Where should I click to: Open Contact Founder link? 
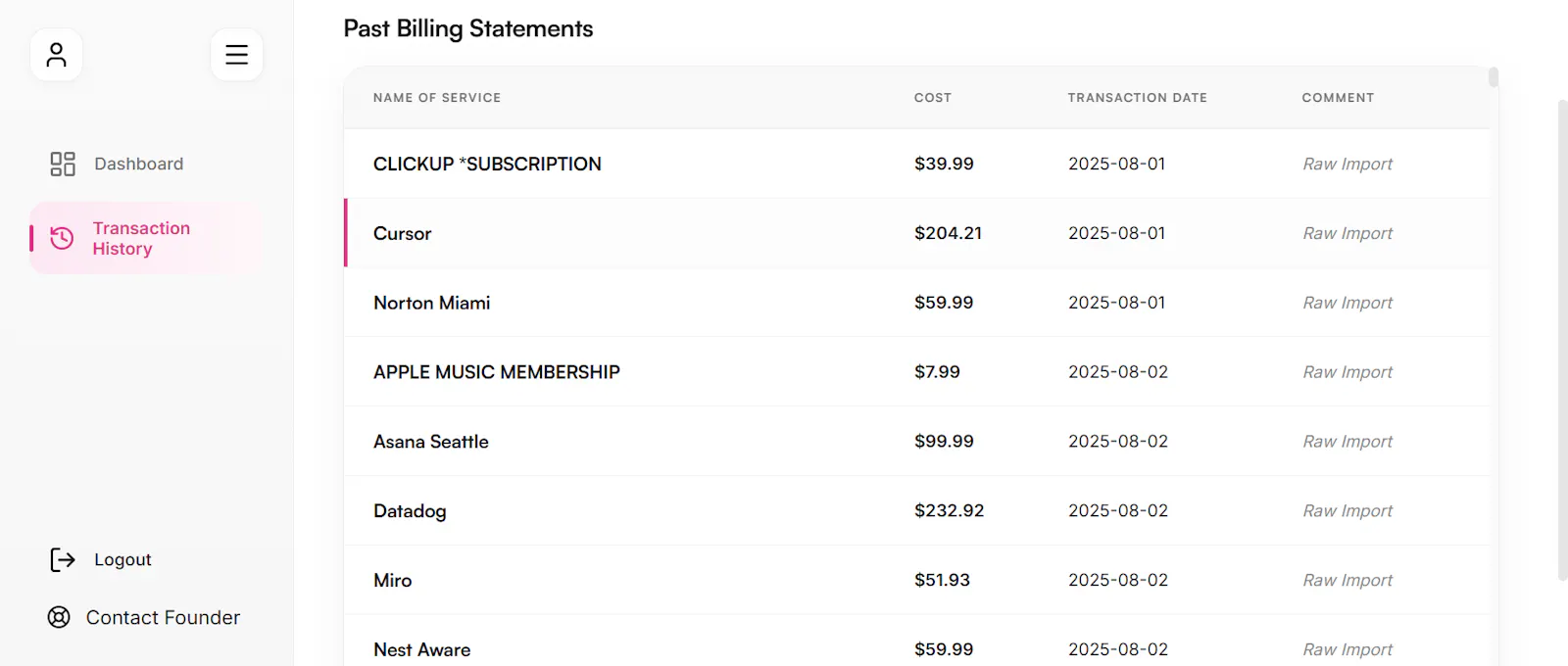[163, 617]
